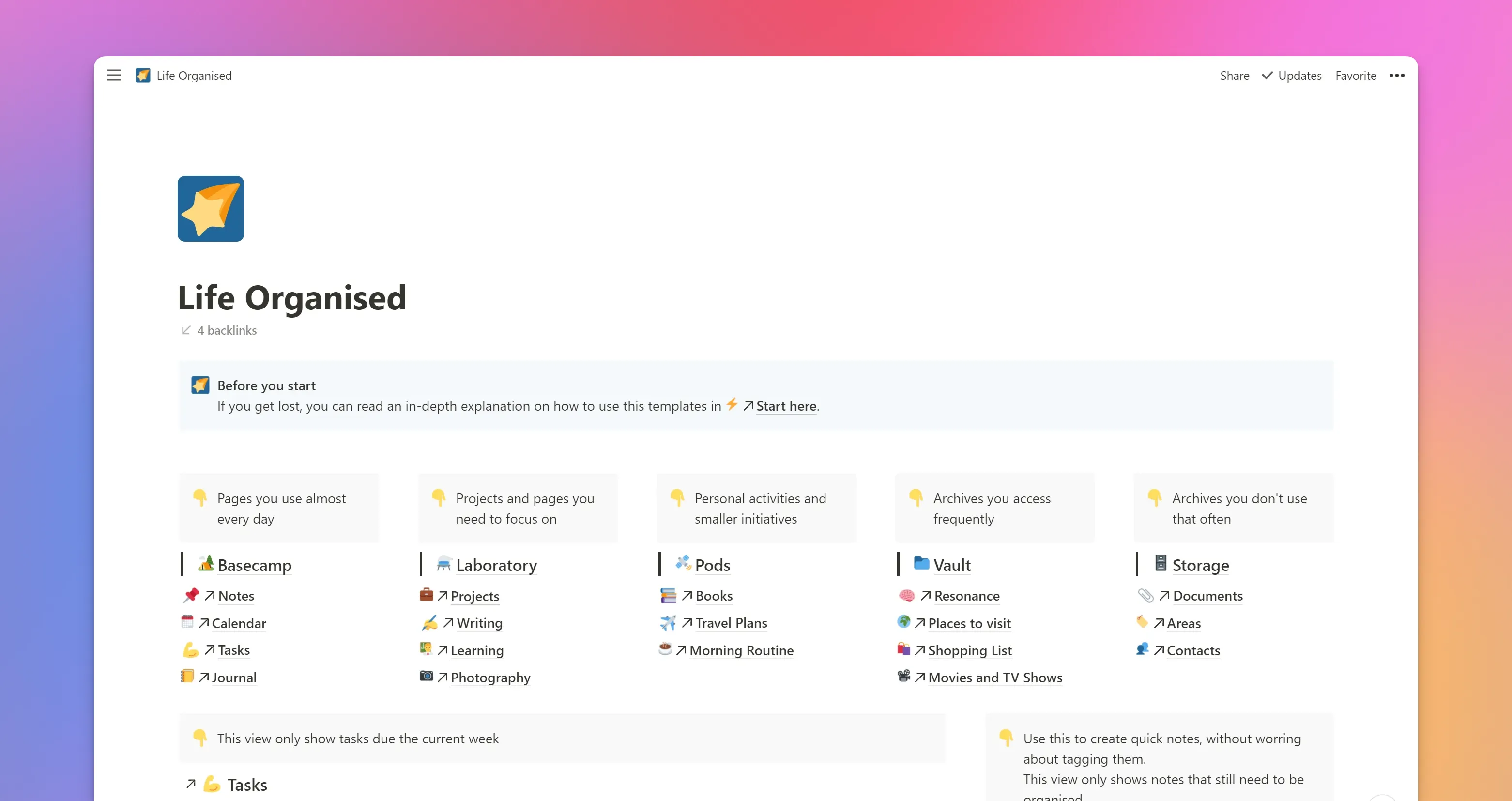Click the teacher icon beside Learning
Viewport: 1512px width, 801px height.
426,649
